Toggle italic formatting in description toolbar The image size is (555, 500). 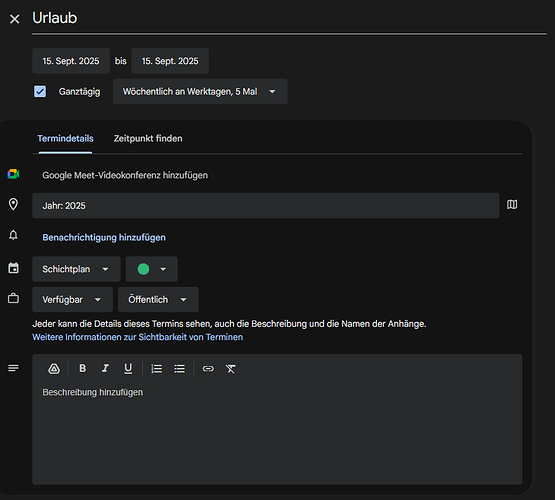tap(105, 368)
